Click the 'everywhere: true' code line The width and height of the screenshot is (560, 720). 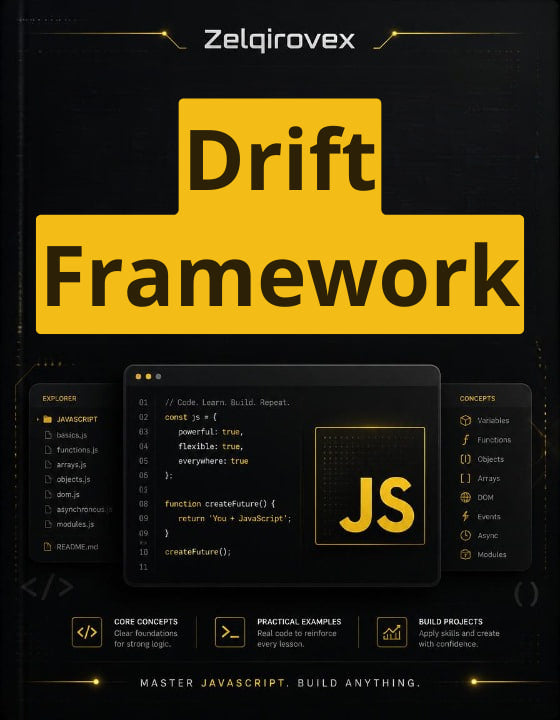[213, 461]
